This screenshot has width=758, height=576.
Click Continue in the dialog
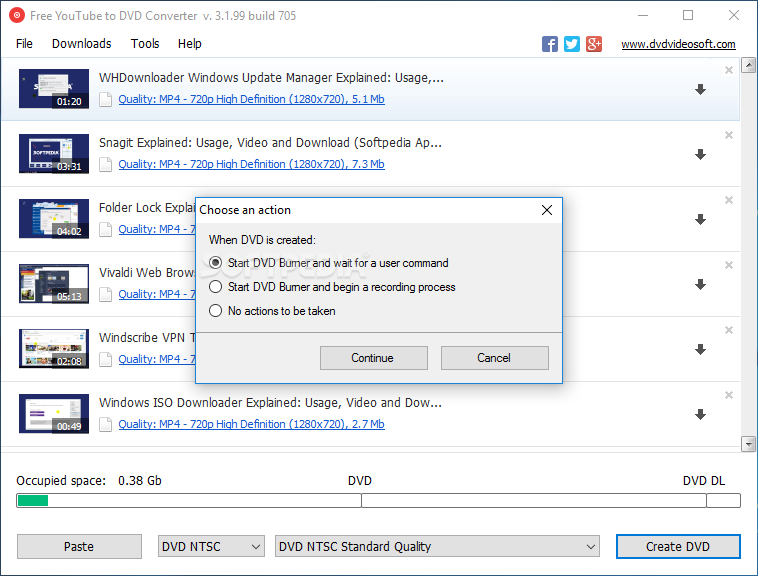[x=374, y=358]
